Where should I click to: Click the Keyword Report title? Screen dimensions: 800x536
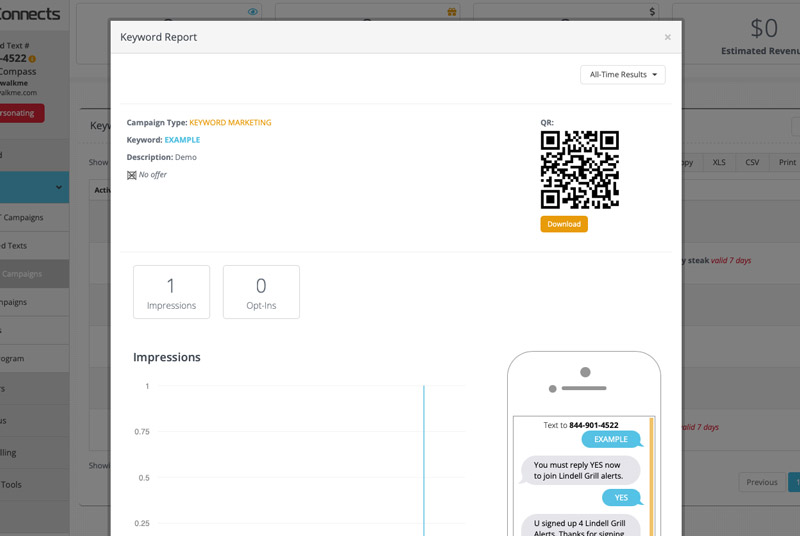(x=159, y=37)
